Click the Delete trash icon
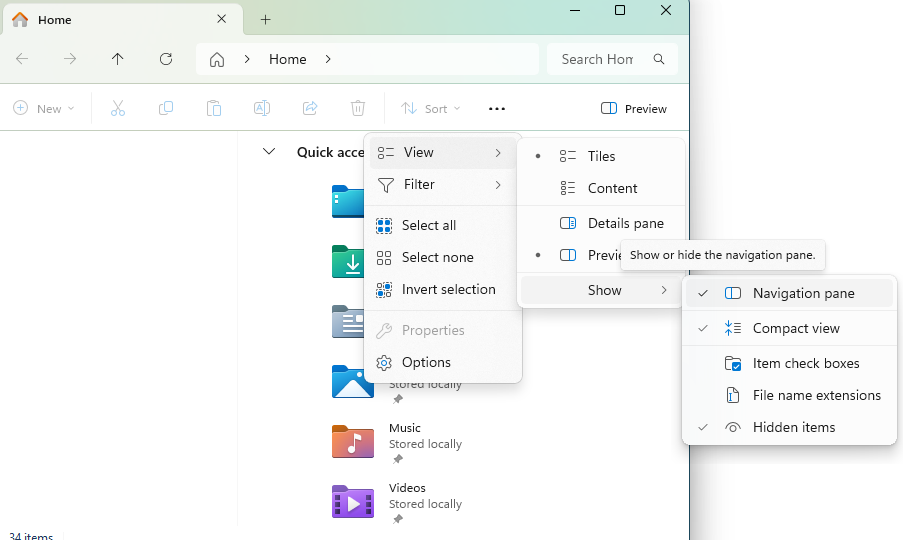The height and width of the screenshot is (540, 903). pyautogui.click(x=358, y=108)
